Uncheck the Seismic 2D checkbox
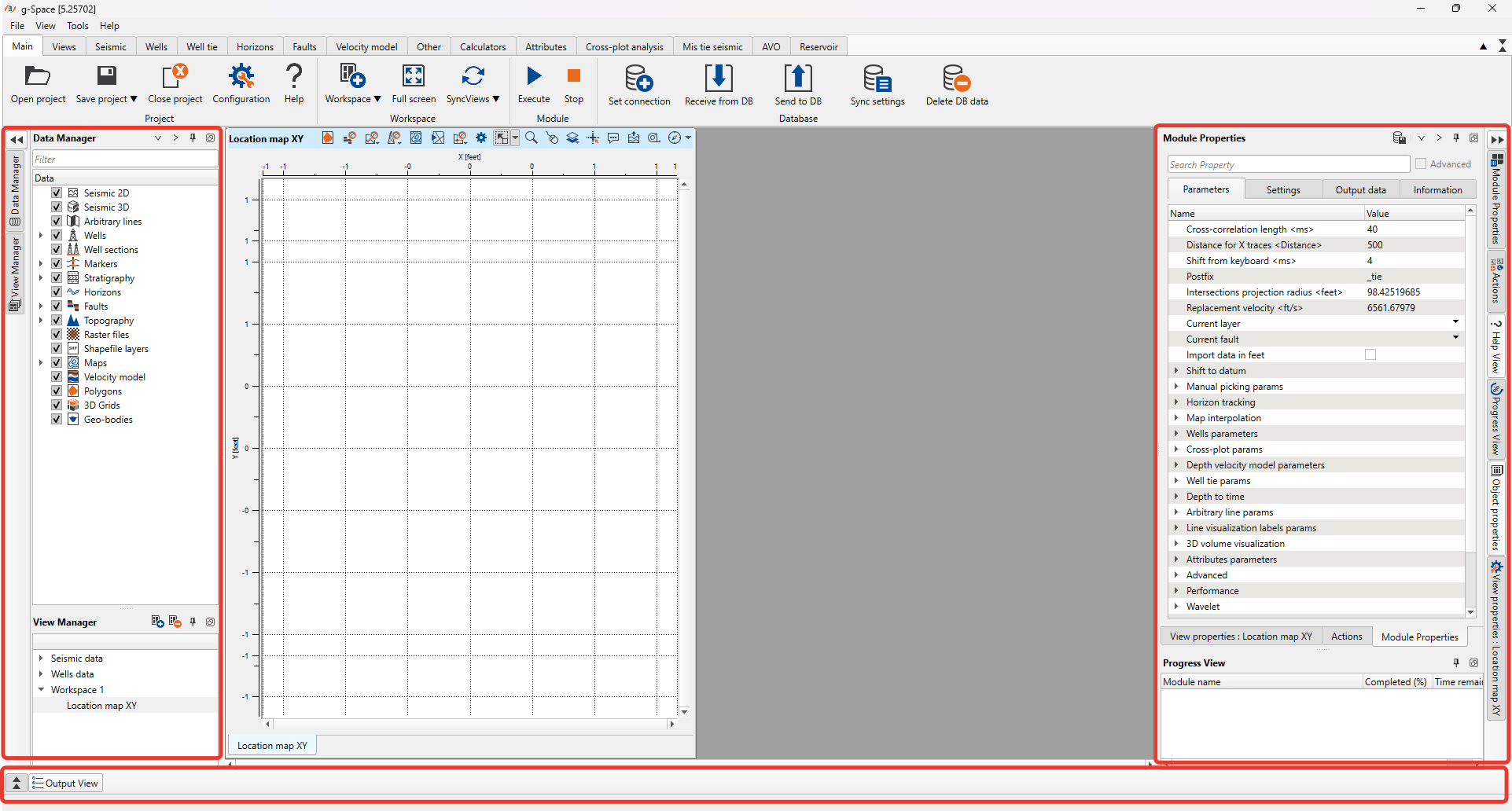 57,193
